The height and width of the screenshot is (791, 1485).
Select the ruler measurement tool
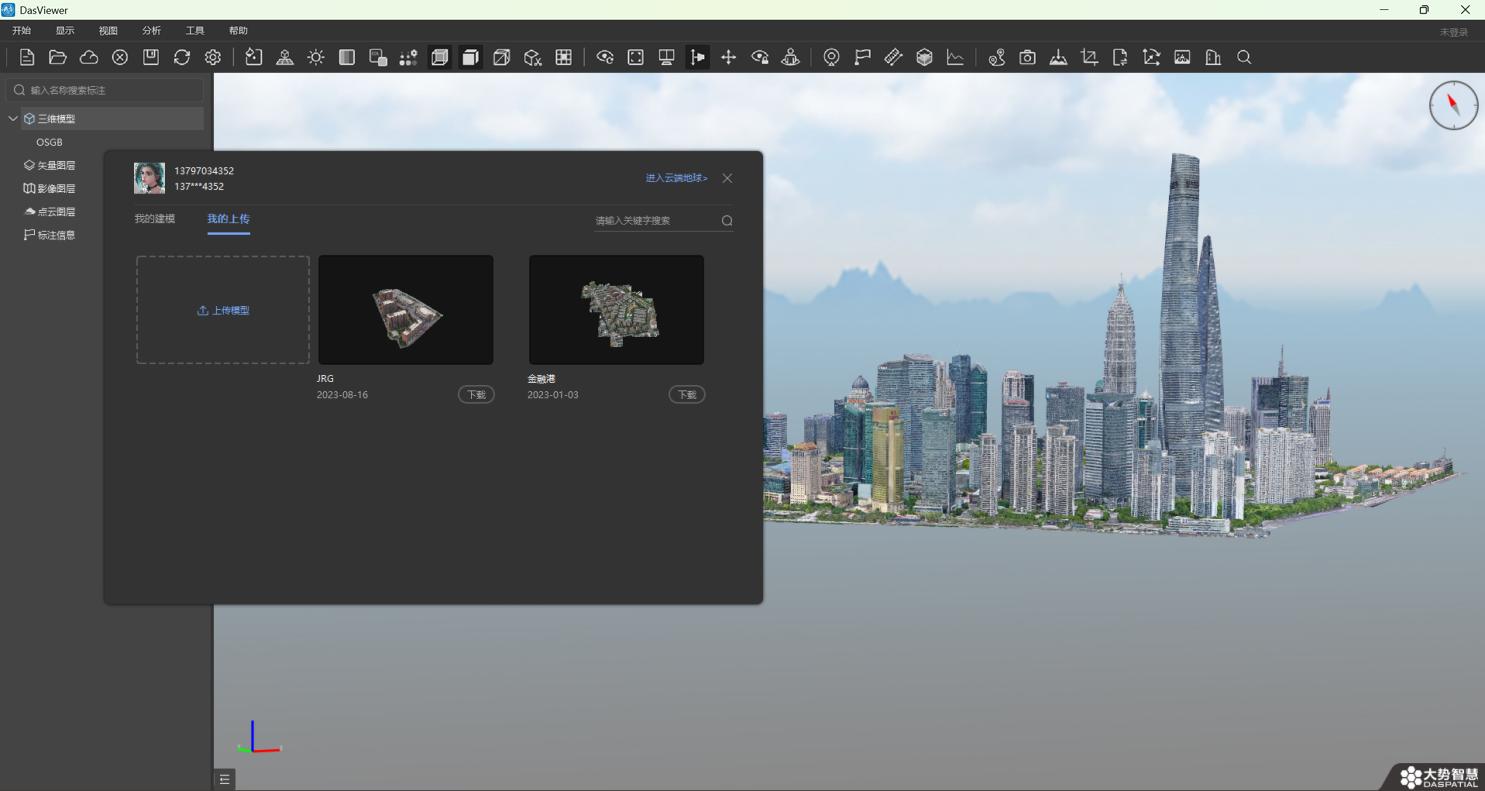pyautogui.click(x=893, y=58)
